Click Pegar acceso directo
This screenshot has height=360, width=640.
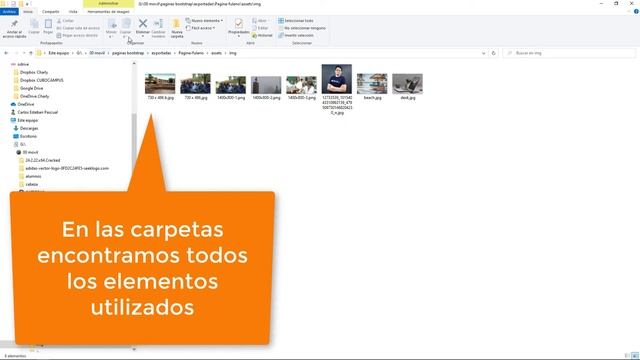click(77, 36)
